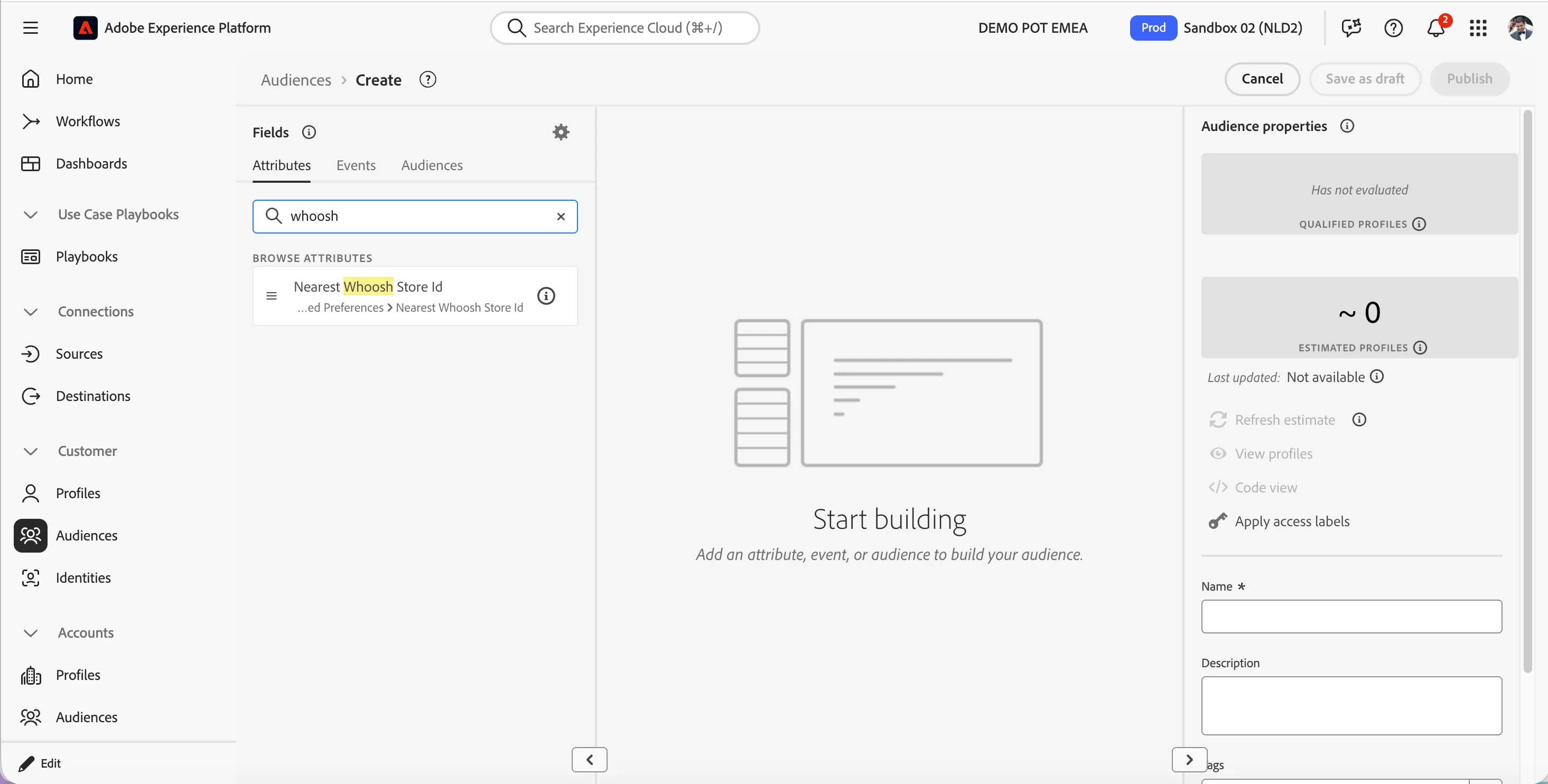Collapse the Connections section

tap(30, 311)
